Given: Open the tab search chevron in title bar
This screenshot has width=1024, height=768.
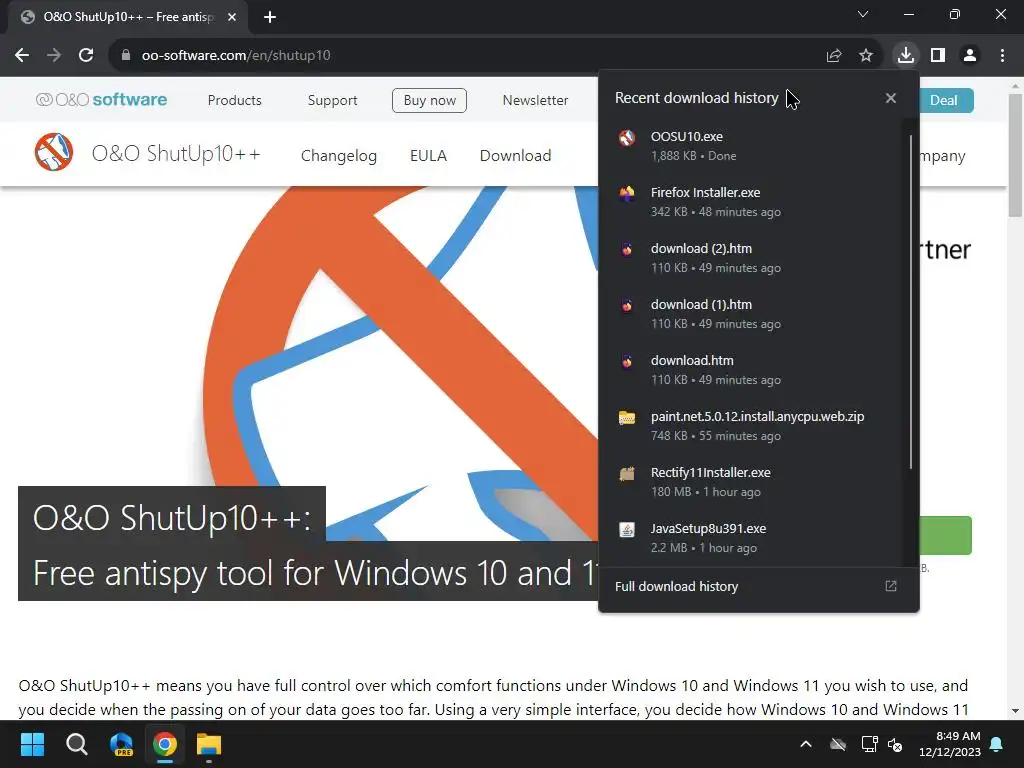Looking at the screenshot, I should pyautogui.click(x=863, y=14).
